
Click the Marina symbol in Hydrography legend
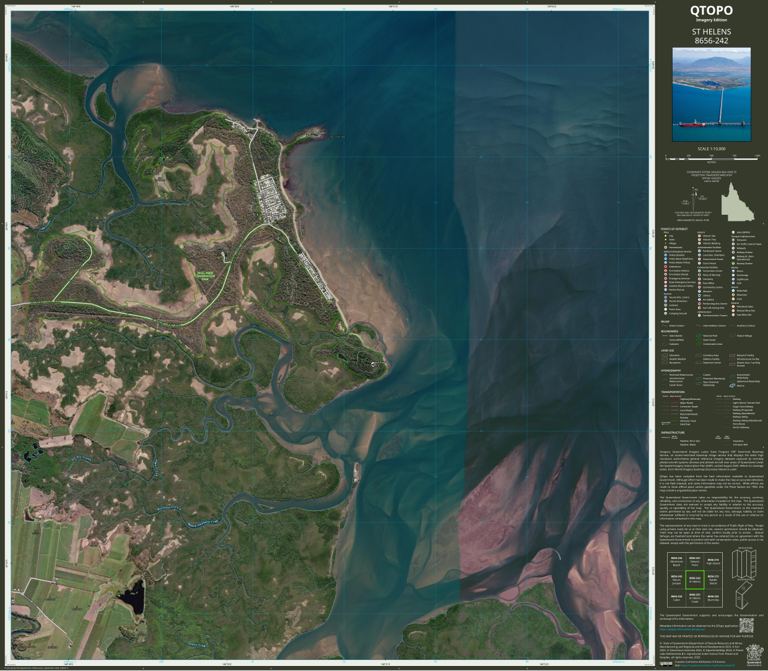click(x=732, y=385)
